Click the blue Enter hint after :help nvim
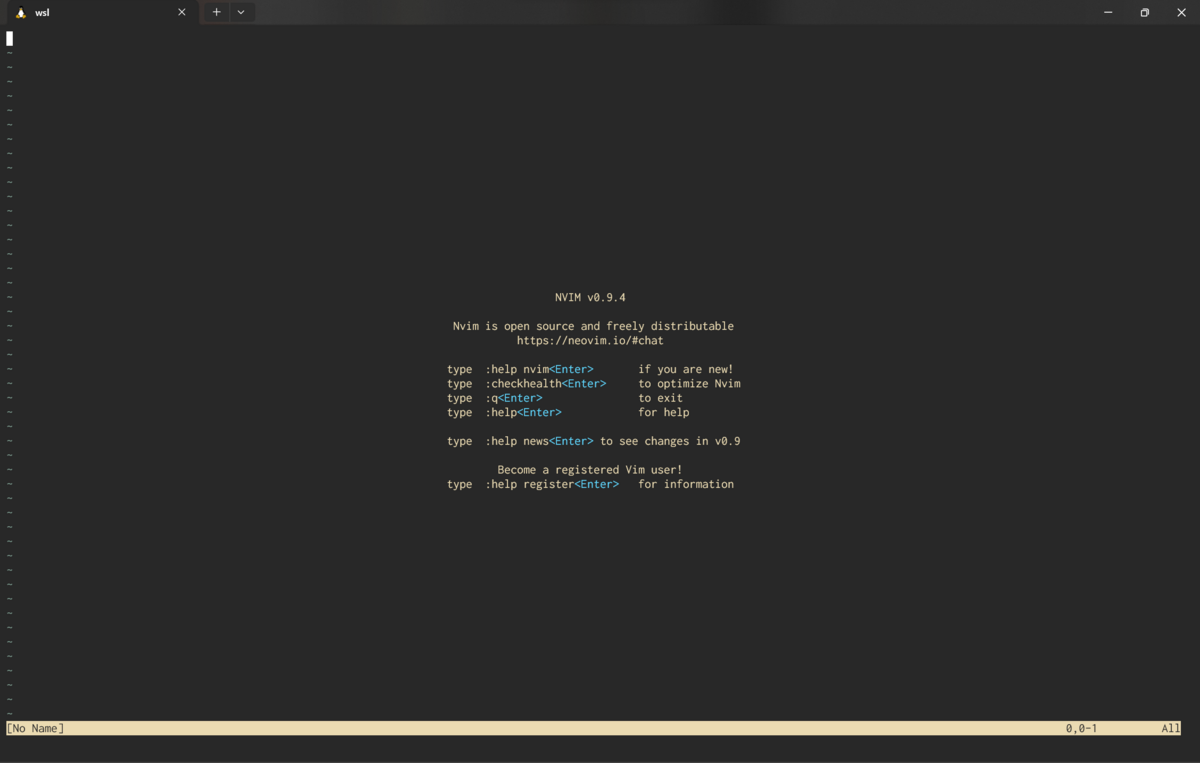The width and height of the screenshot is (1200, 763). click(x=571, y=368)
